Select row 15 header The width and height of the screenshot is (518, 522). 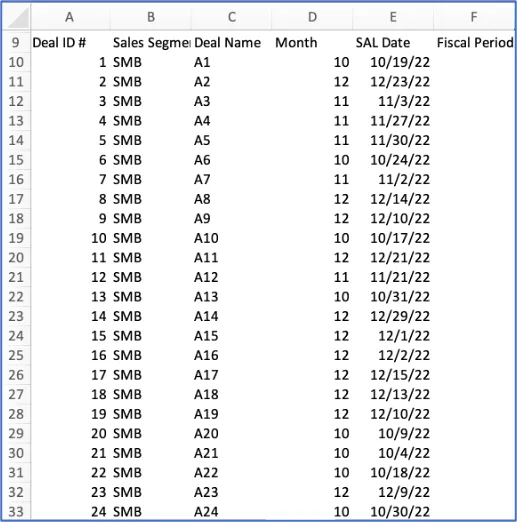(16, 160)
